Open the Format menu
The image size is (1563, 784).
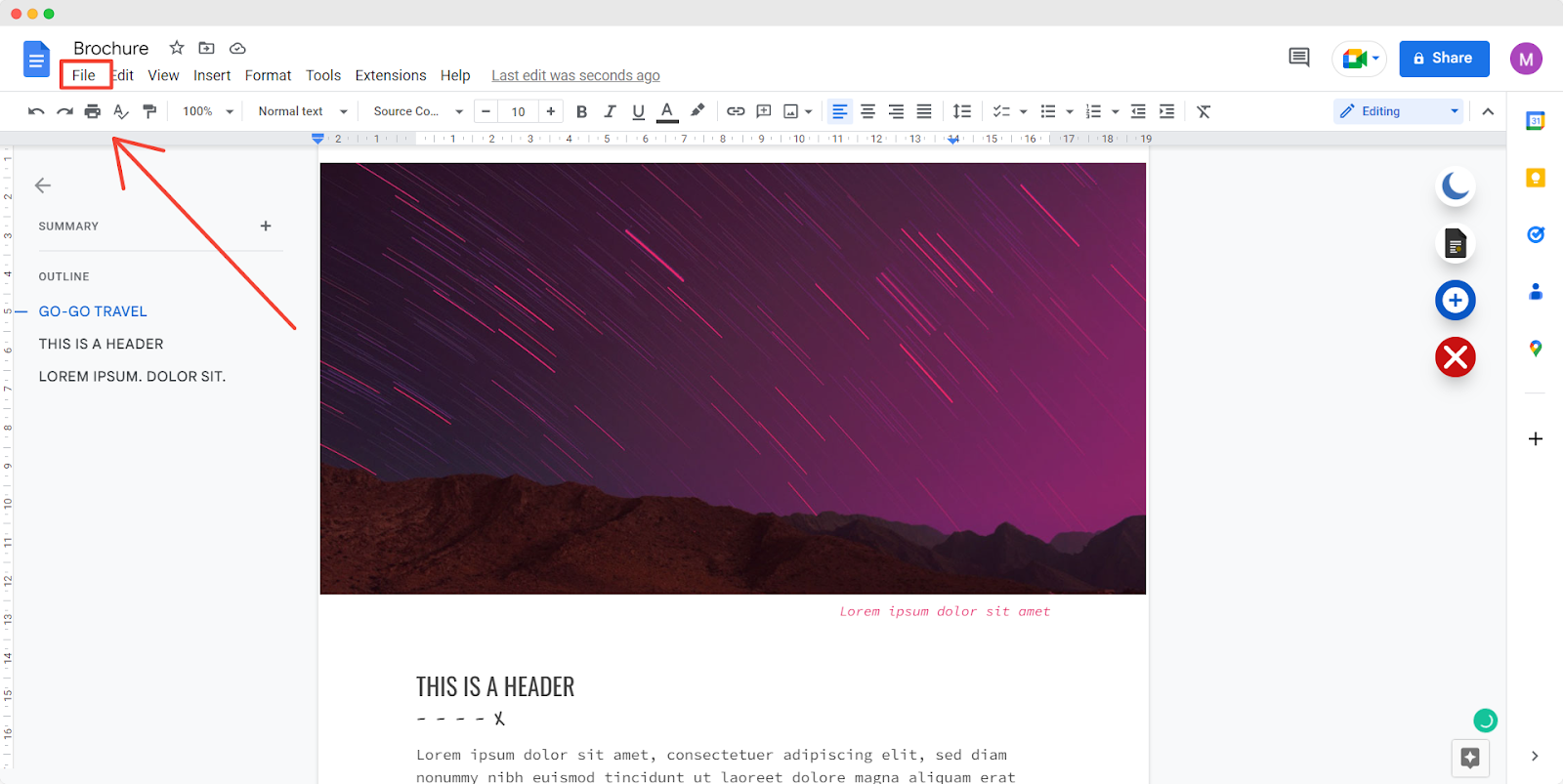coord(268,75)
